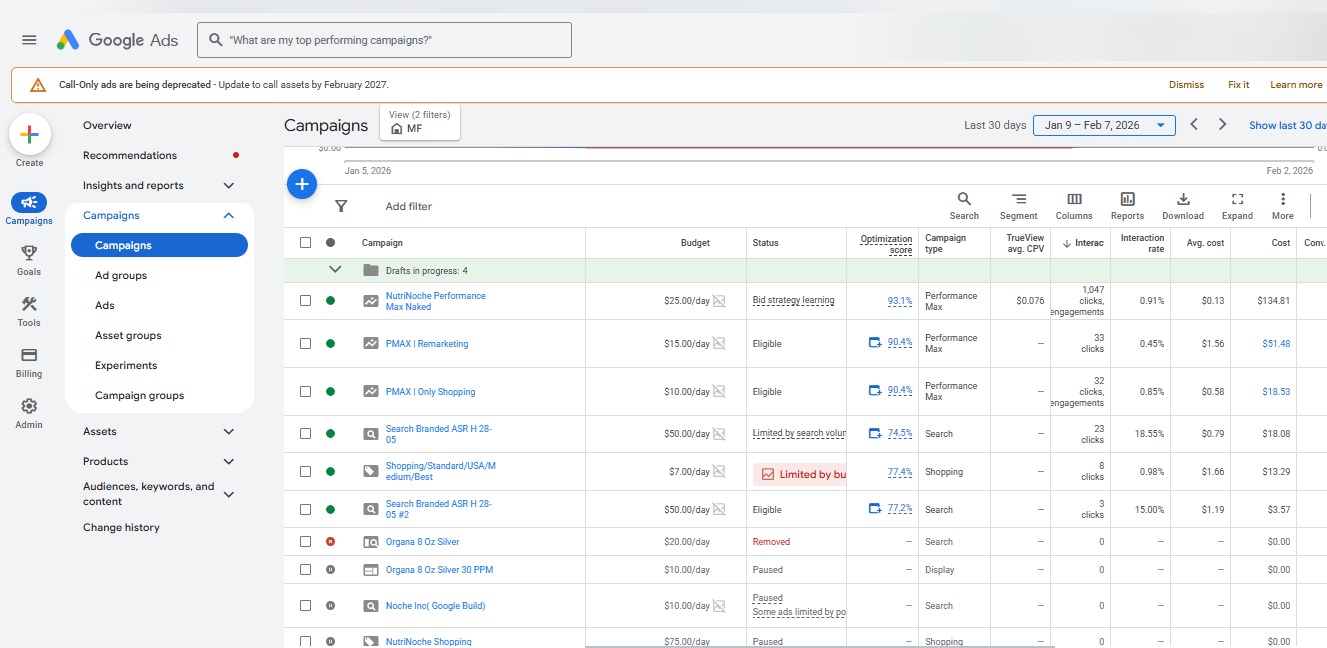Sort by Interactions column
The height and width of the screenshot is (648, 1327).
pyautogui.click(x=1084, y=243)
